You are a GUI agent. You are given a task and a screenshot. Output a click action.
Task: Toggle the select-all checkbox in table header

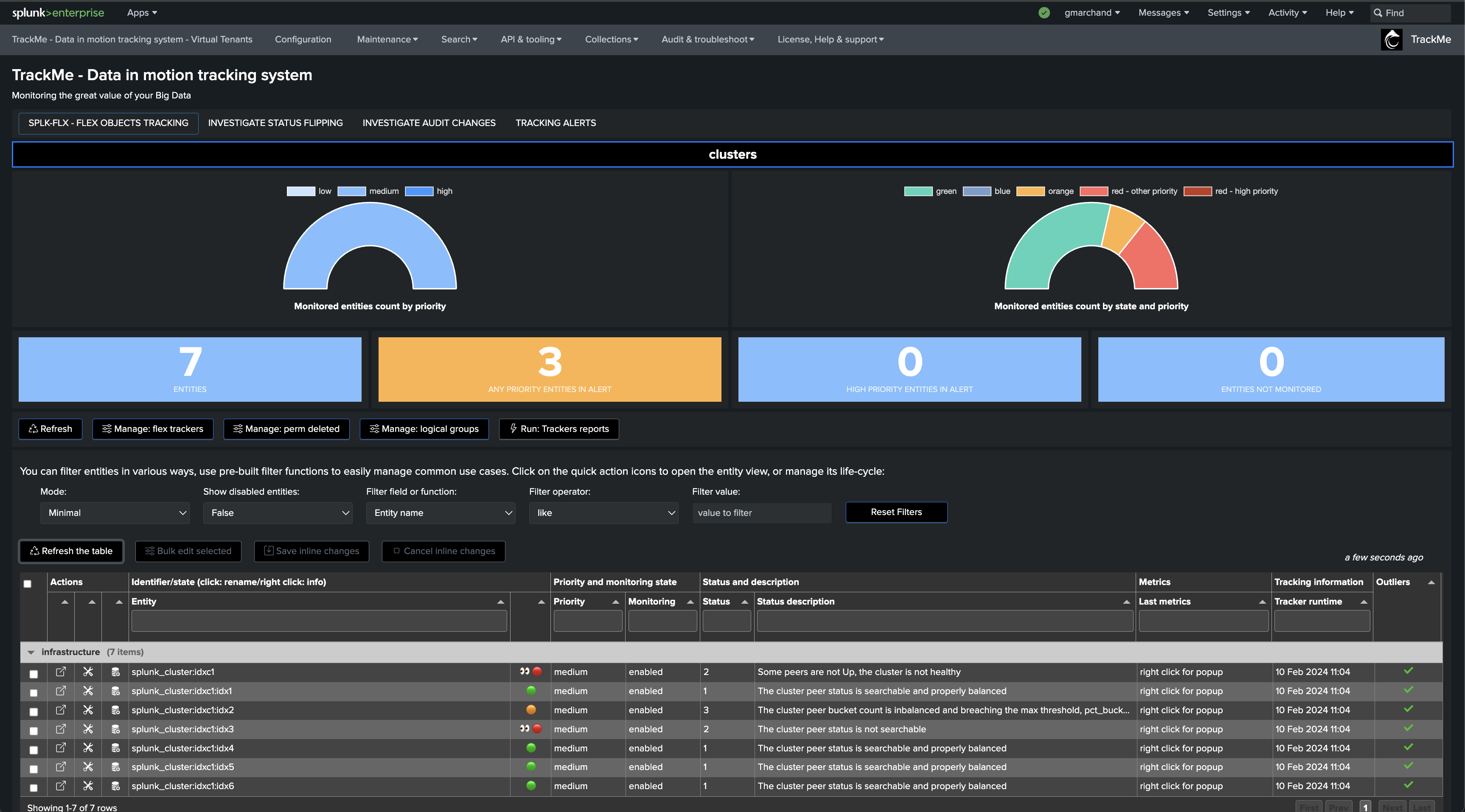click(x=27, y=584)
